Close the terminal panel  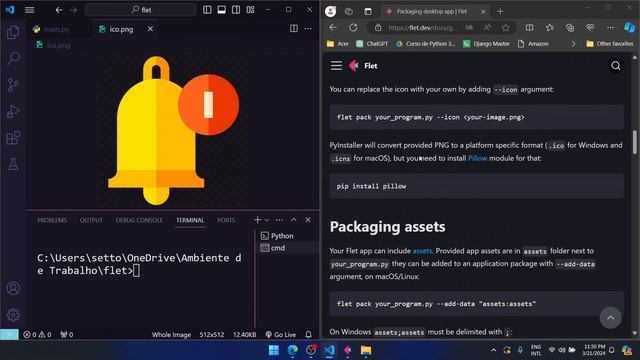[x=308, y=220]
